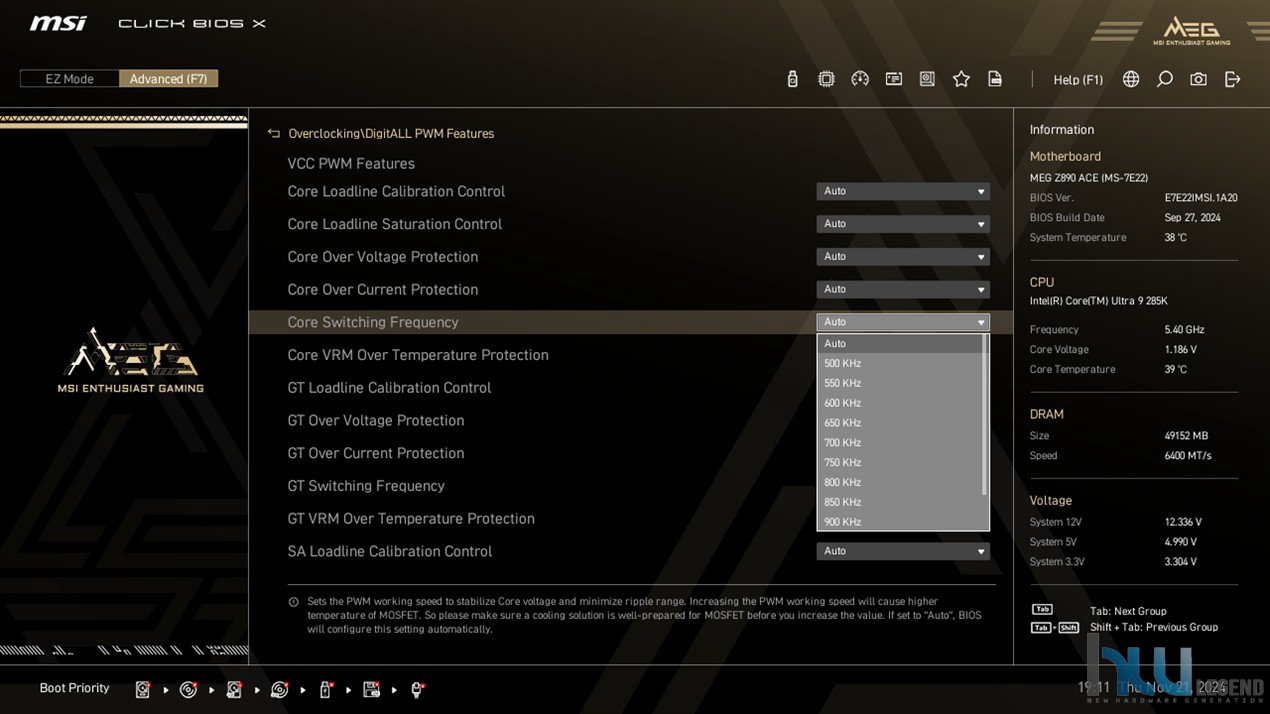This screenshot has width=1270, height=714.
Task: Go back using the breadcrumb return arrow
Action: [274, 133]
